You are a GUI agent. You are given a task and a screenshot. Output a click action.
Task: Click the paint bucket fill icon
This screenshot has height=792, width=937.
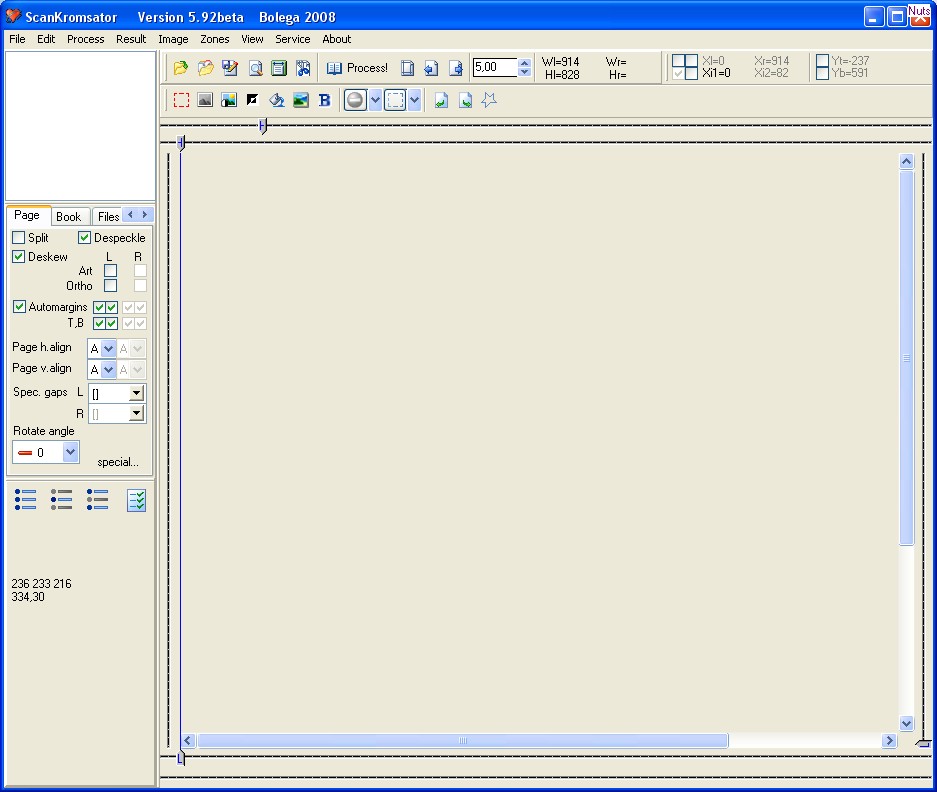pos(277,100)
